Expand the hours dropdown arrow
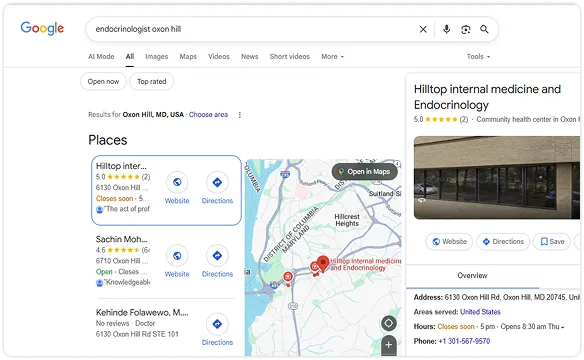584x360 pixels. click(x=563, y=327)
